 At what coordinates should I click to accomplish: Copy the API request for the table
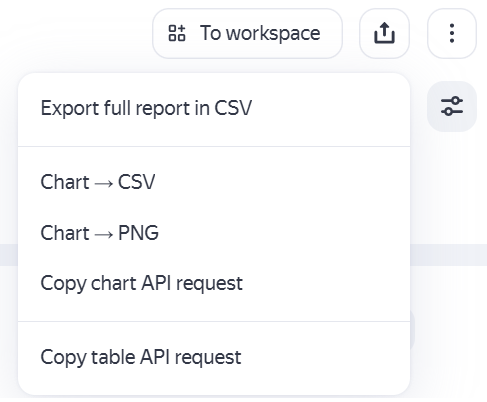point(214,357)
